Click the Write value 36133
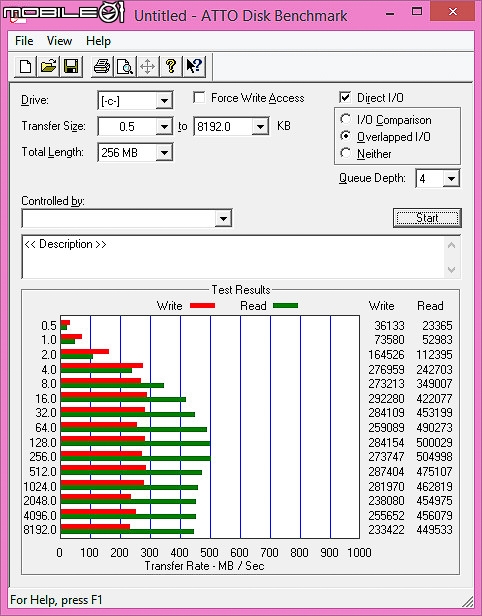This screenshot has width=482, height=616. click(389, 325)
